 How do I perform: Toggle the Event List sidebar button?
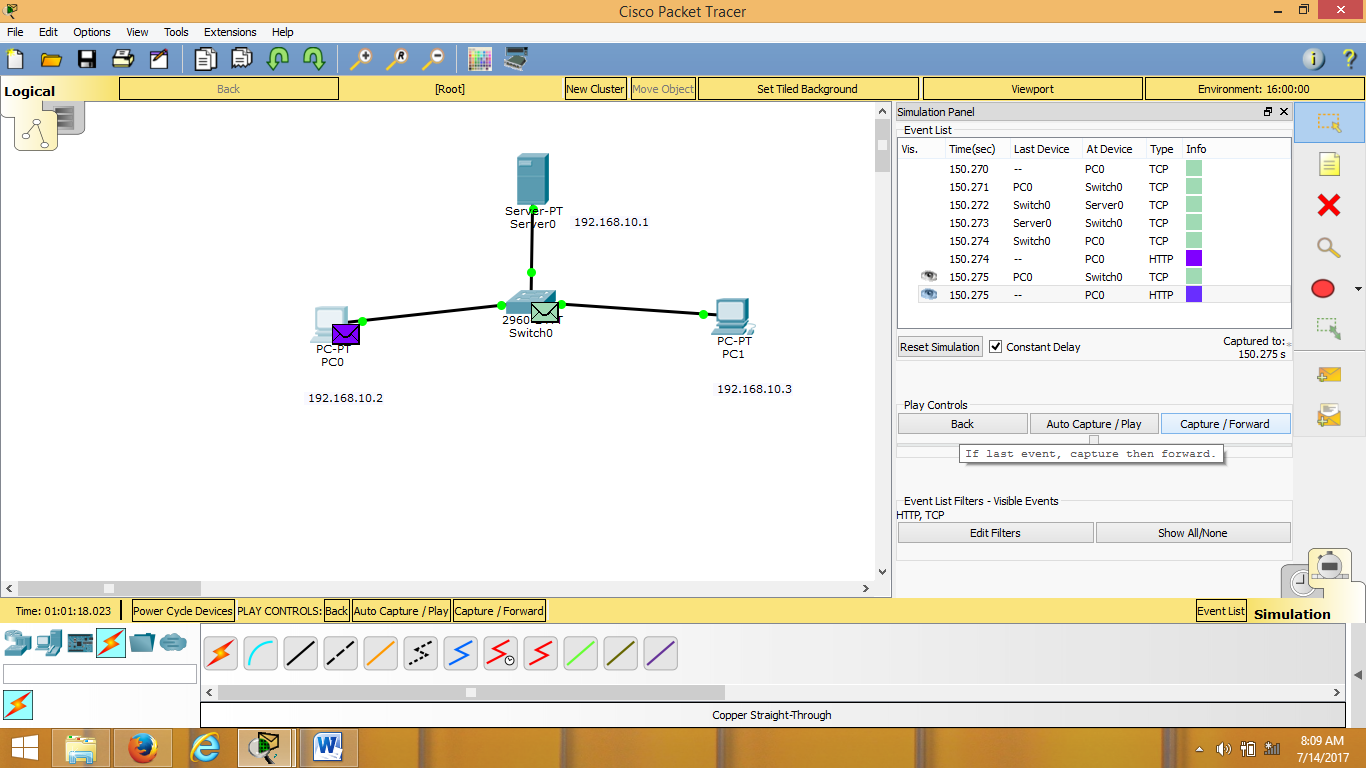click(x=1220, y=610)
